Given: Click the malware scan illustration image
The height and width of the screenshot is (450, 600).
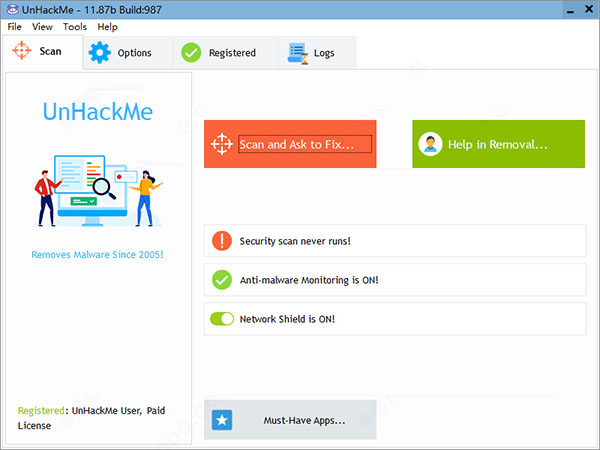Looking at the screenshot, I should [99, 190].
